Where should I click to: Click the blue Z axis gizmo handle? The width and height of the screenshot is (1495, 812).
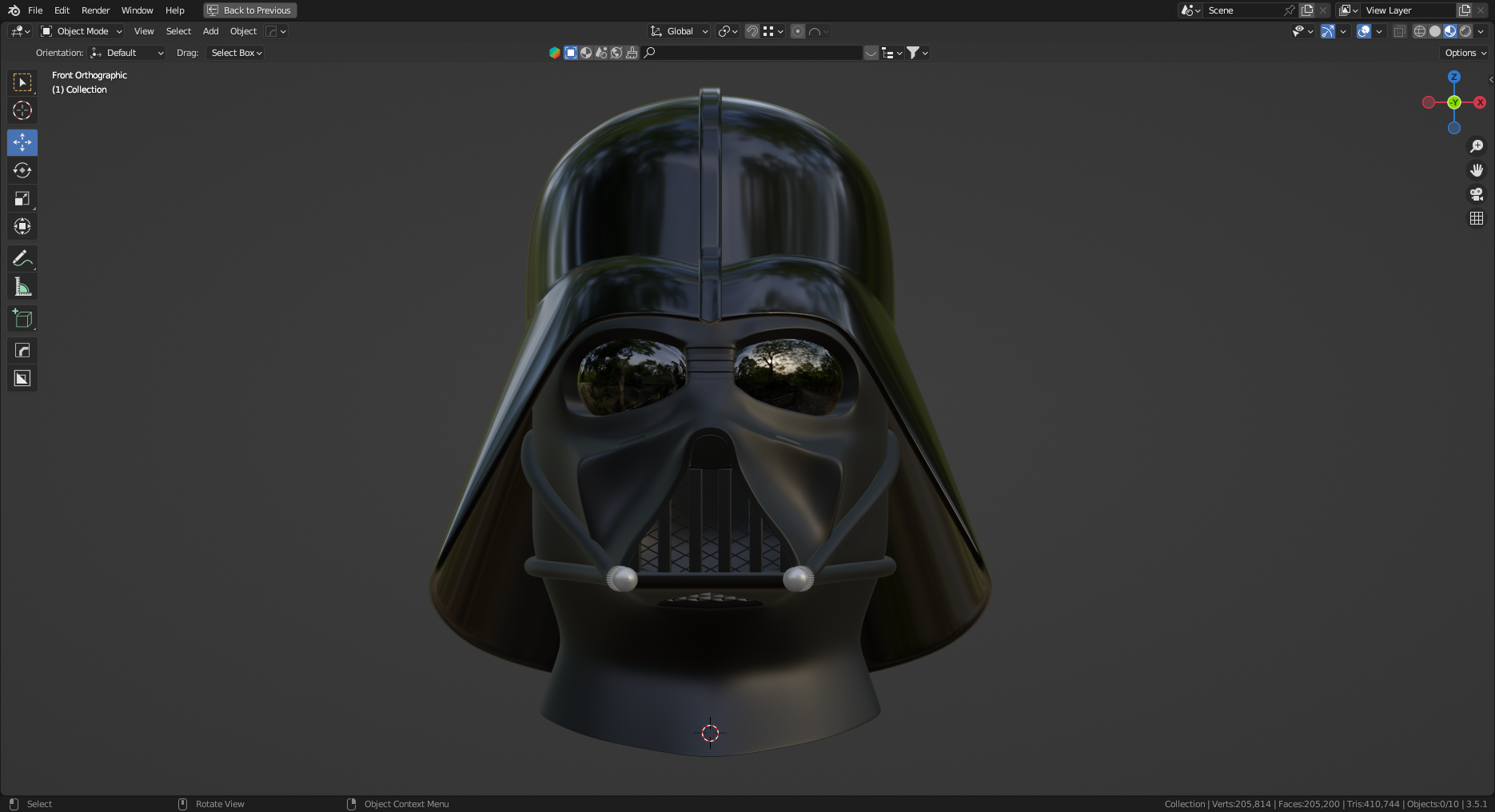click(1454, 77)
